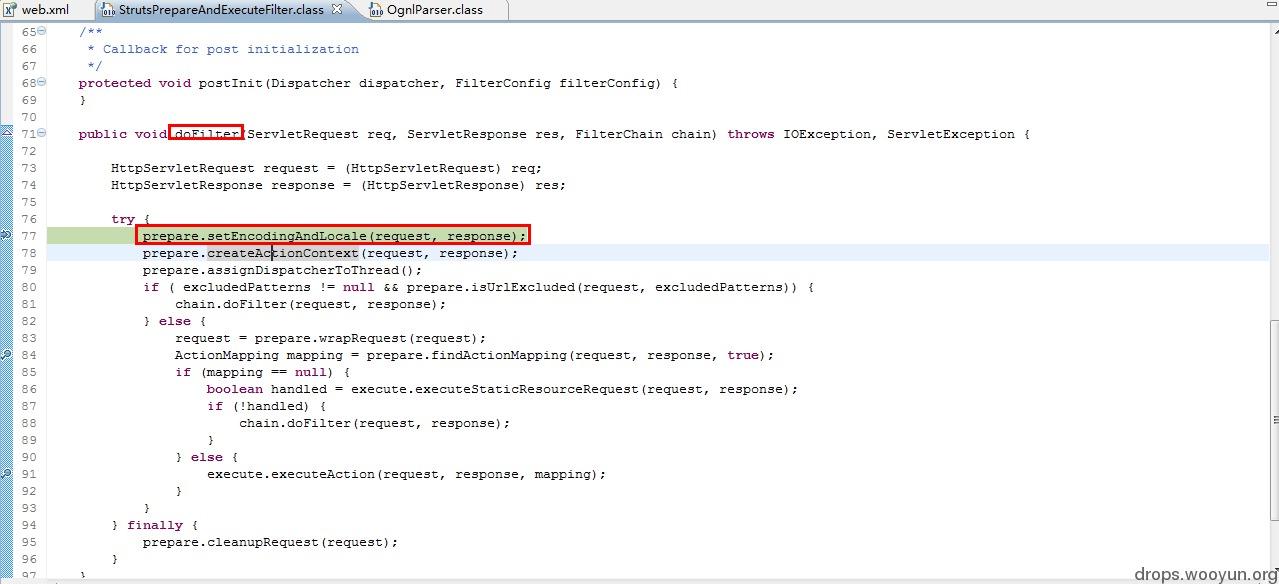The width and height of the screenshot is (1279, 584).
Task: Open the OgnlParser.class editor tab
Action: (x=435, y=9)
